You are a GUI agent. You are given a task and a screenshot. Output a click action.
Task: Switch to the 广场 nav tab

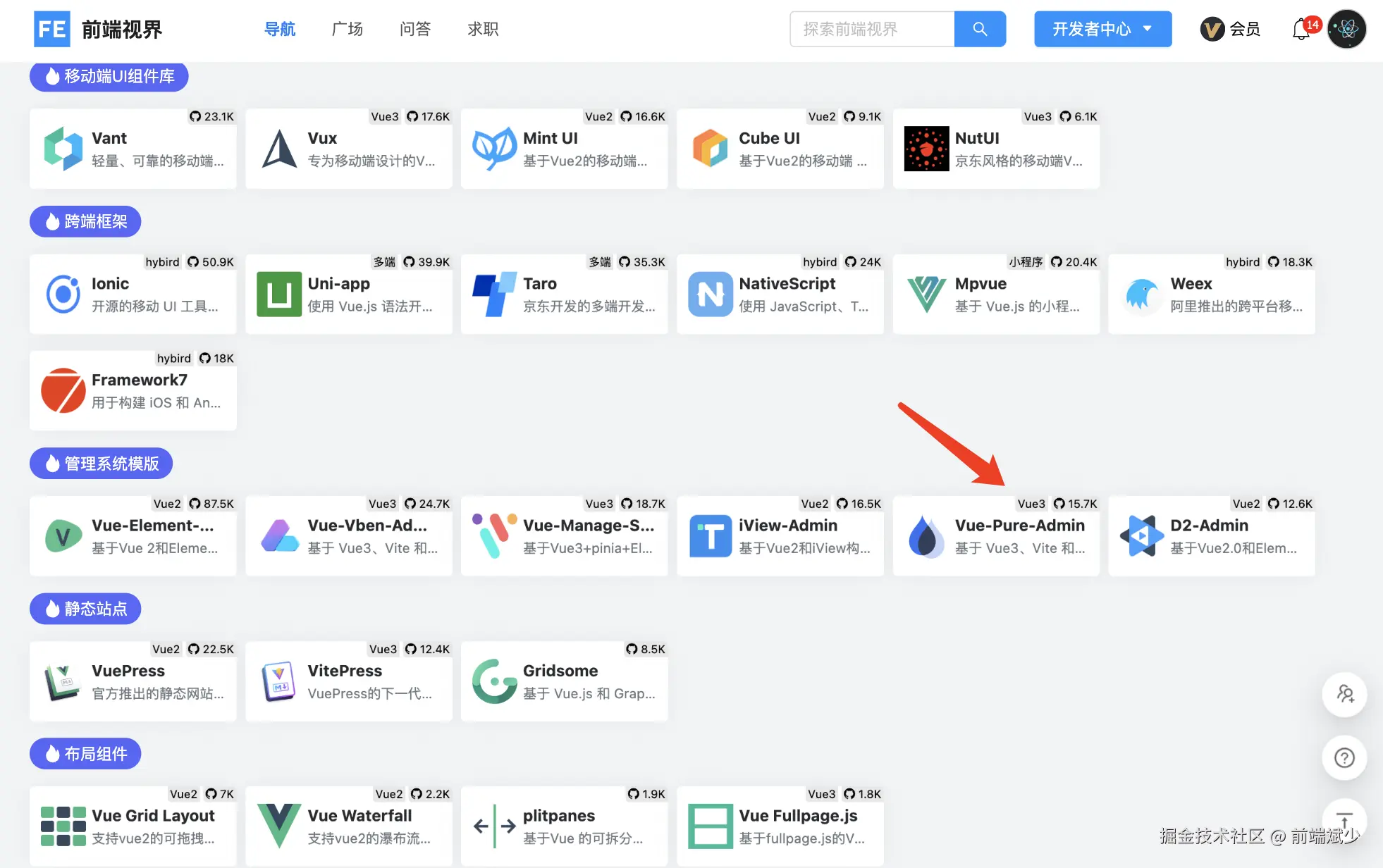coord(347,29)
